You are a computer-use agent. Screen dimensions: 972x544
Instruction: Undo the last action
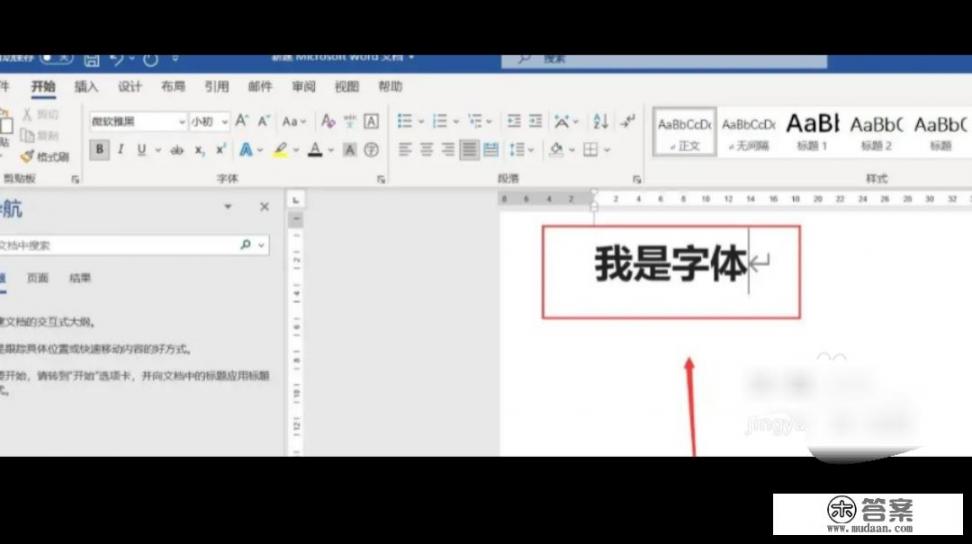pyautogui.click(x=117, y=59)
